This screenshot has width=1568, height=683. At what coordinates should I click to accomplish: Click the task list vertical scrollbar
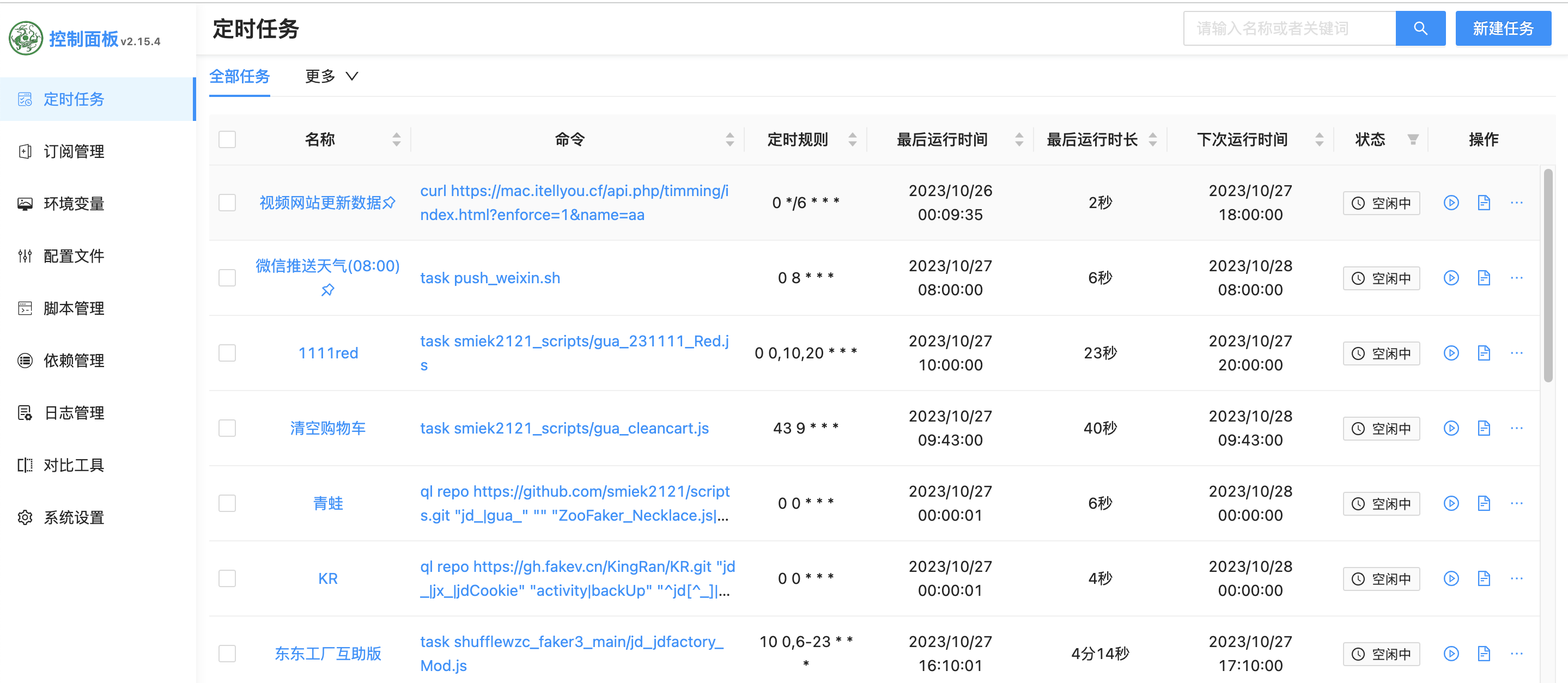coord(1548,276)
